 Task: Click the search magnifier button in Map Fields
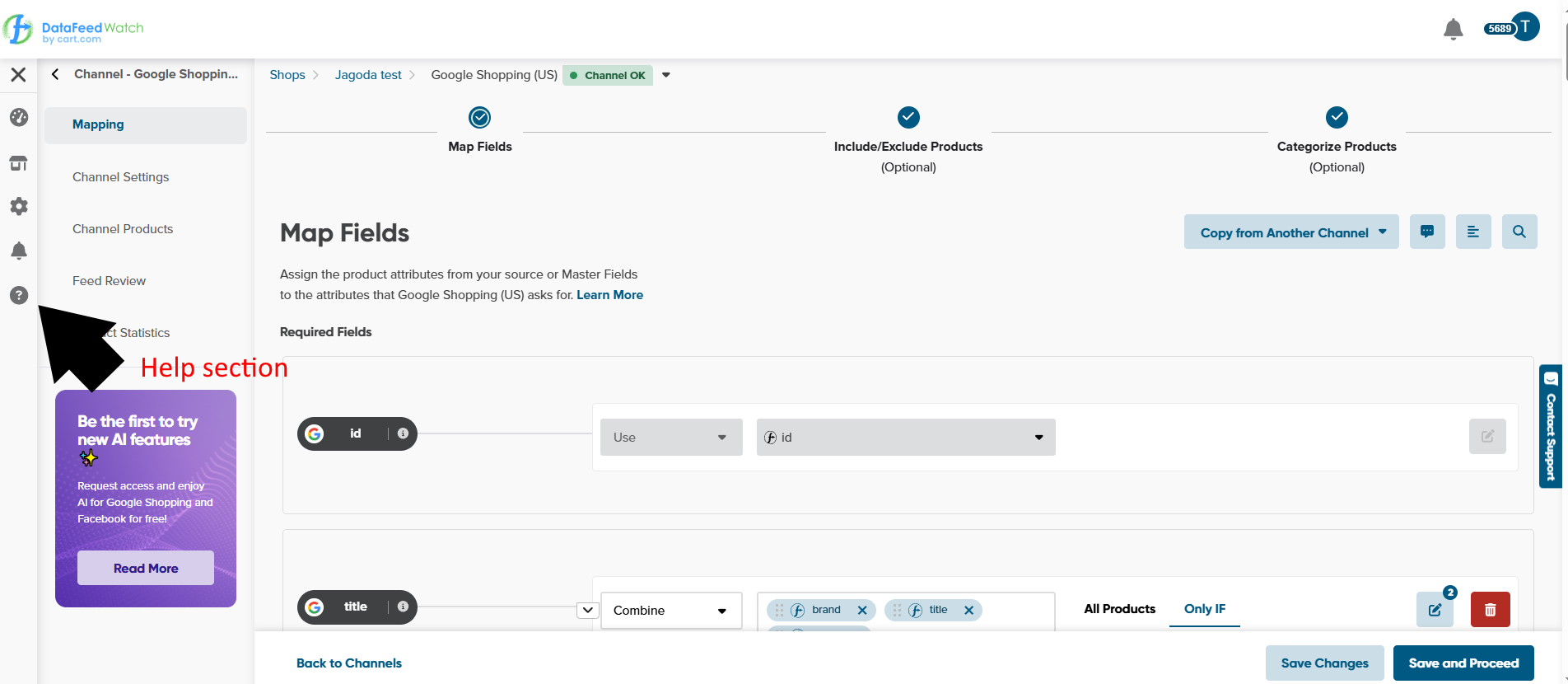(x=1519, y=232)
